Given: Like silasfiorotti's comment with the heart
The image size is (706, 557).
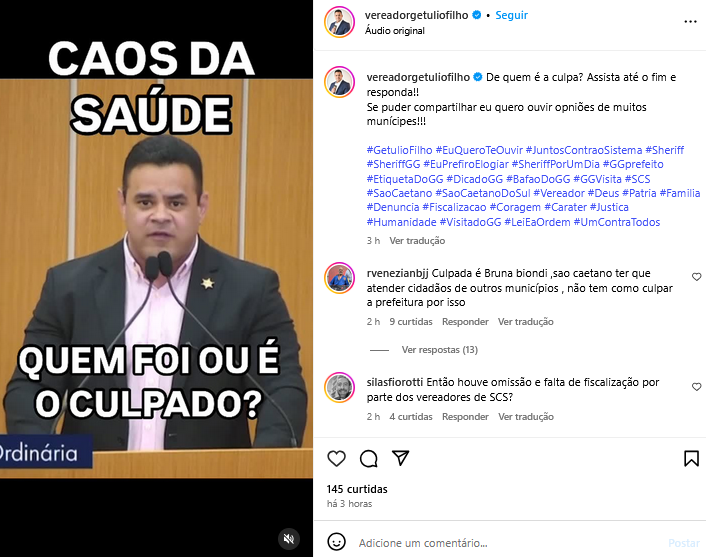Looking at the screenshot, I should tap(696, 387).
